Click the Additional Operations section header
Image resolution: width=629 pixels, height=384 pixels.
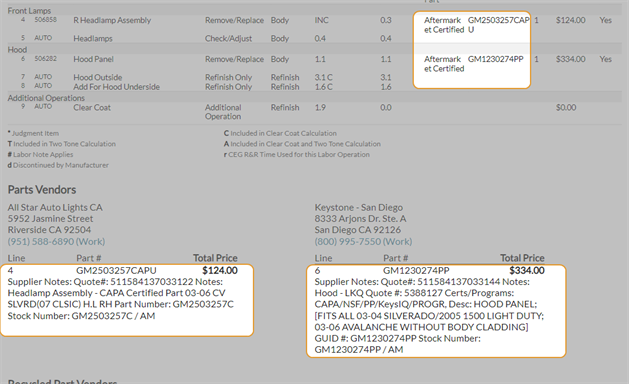pos(46,98)
